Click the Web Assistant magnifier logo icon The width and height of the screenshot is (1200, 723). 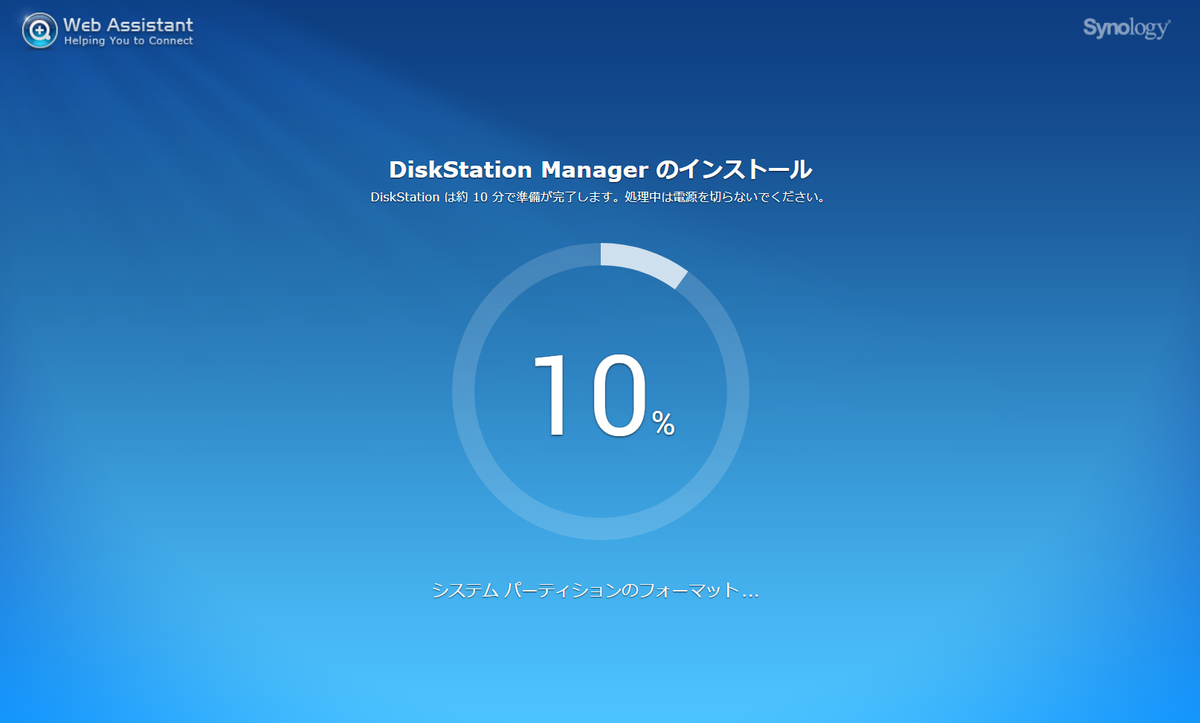(40, 30)
